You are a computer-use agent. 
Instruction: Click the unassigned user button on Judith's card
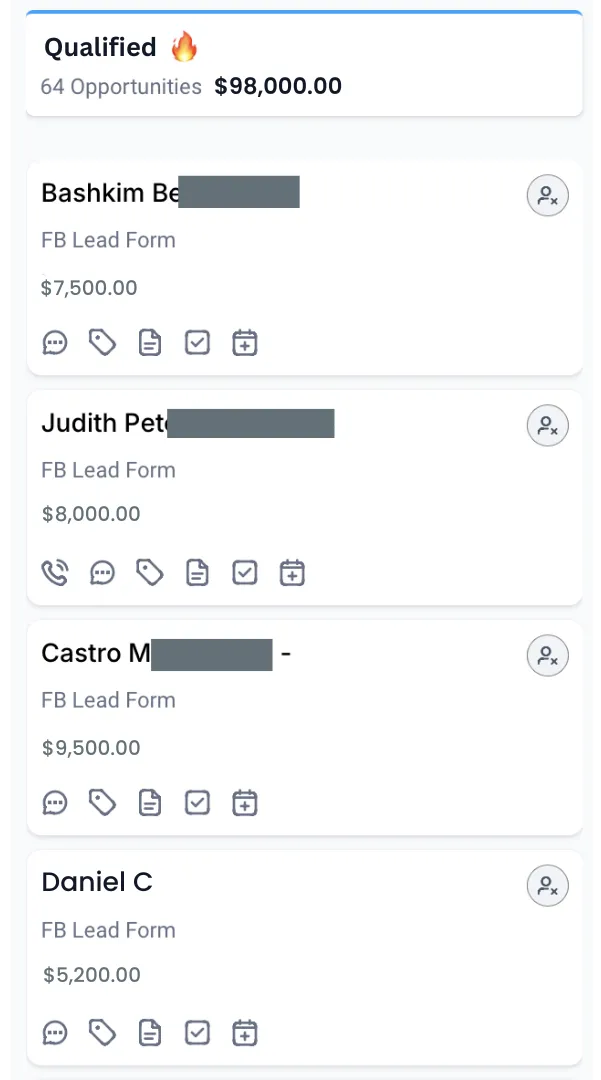pyautogui.click(x=547, y=427)
